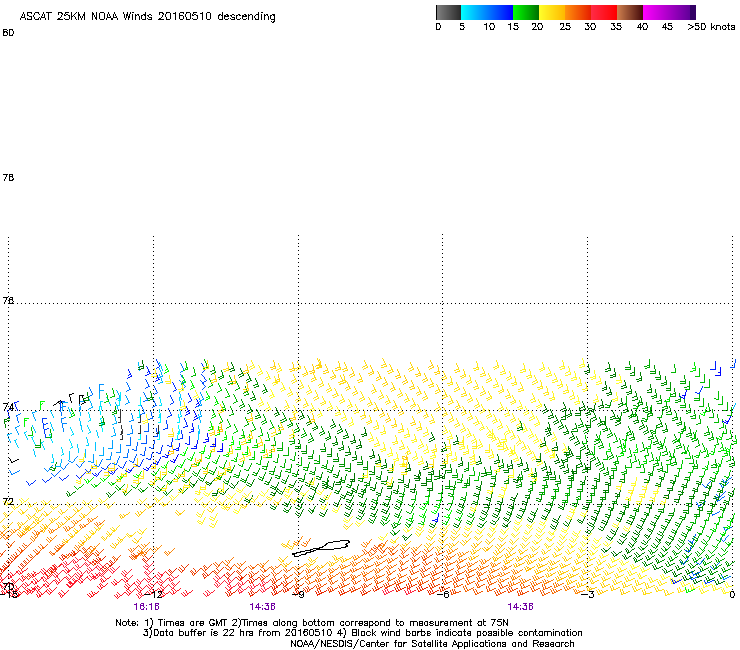Select the green 15-20 knots color segment
740x650 pixels.
526,12
